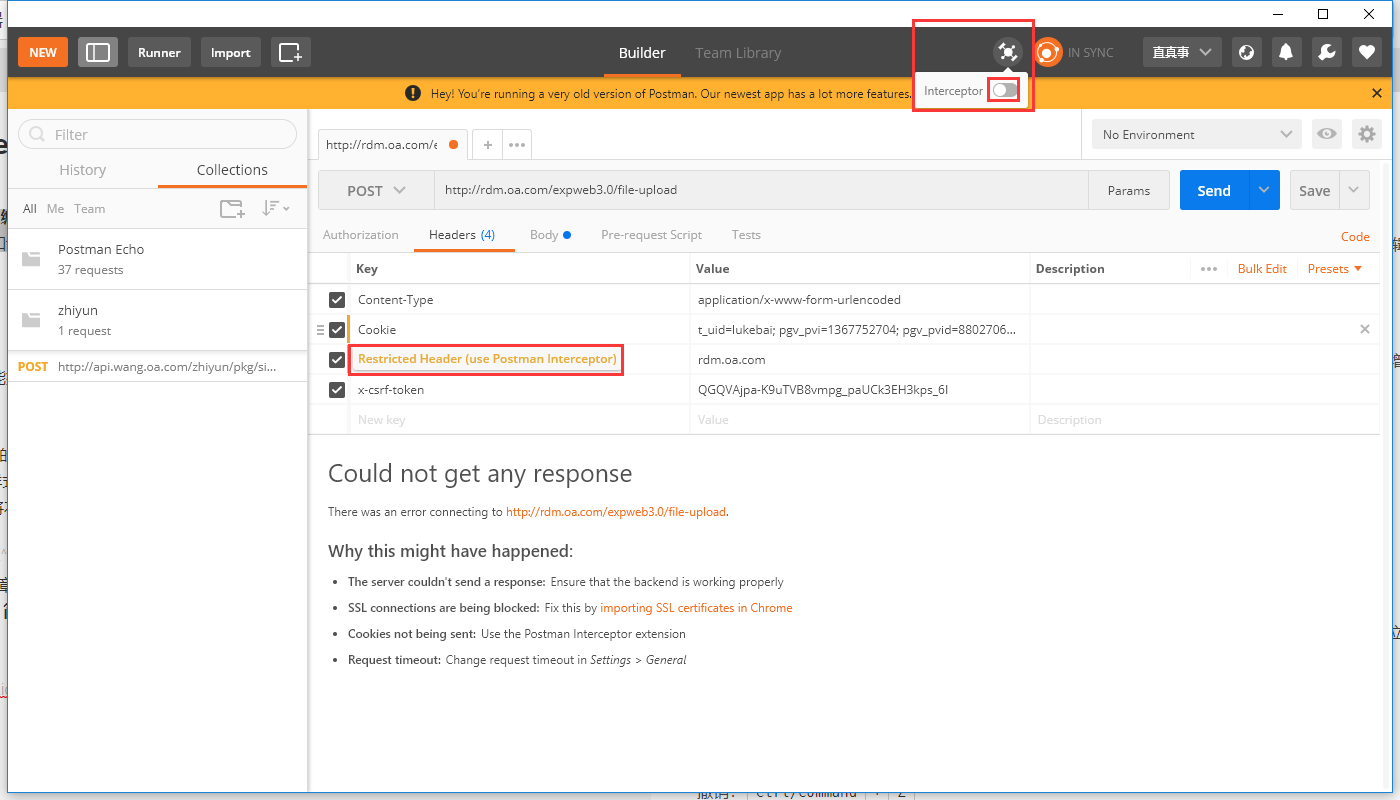The width and height of the screenshot is (1400, 800).
Task: Switch to Team Library tab
Action: 738,53
